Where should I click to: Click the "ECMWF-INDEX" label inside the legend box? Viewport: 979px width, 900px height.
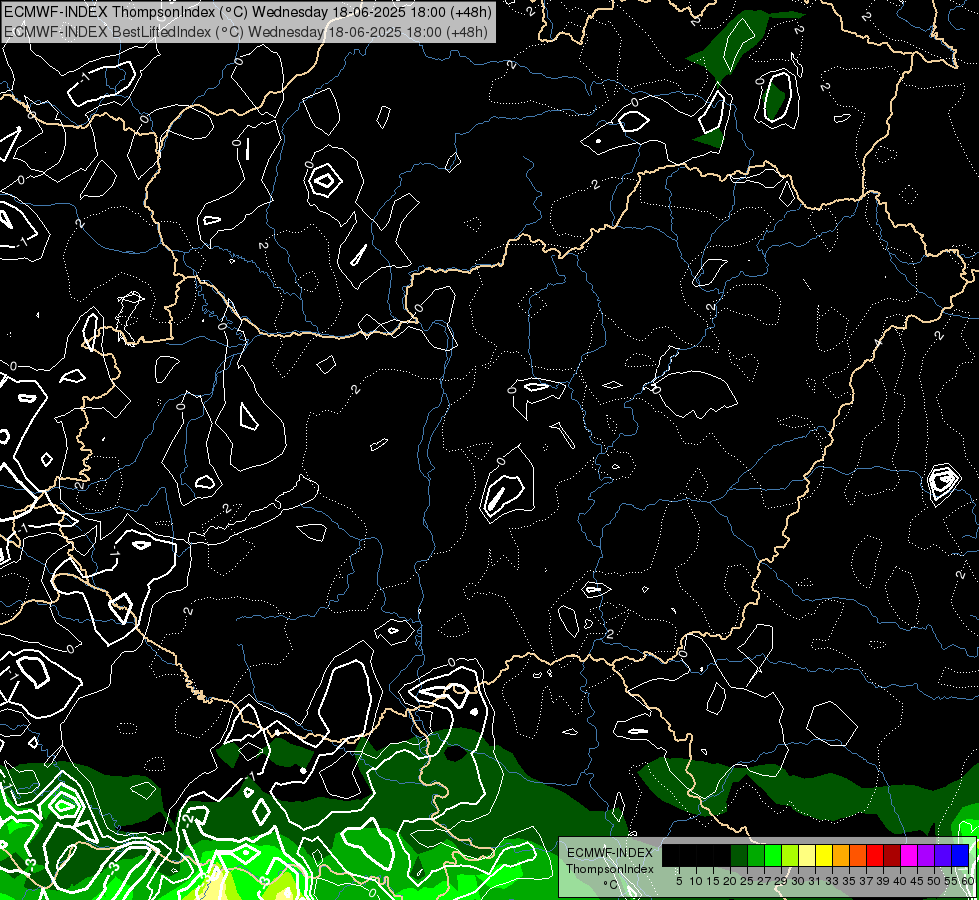click(610, 853)
